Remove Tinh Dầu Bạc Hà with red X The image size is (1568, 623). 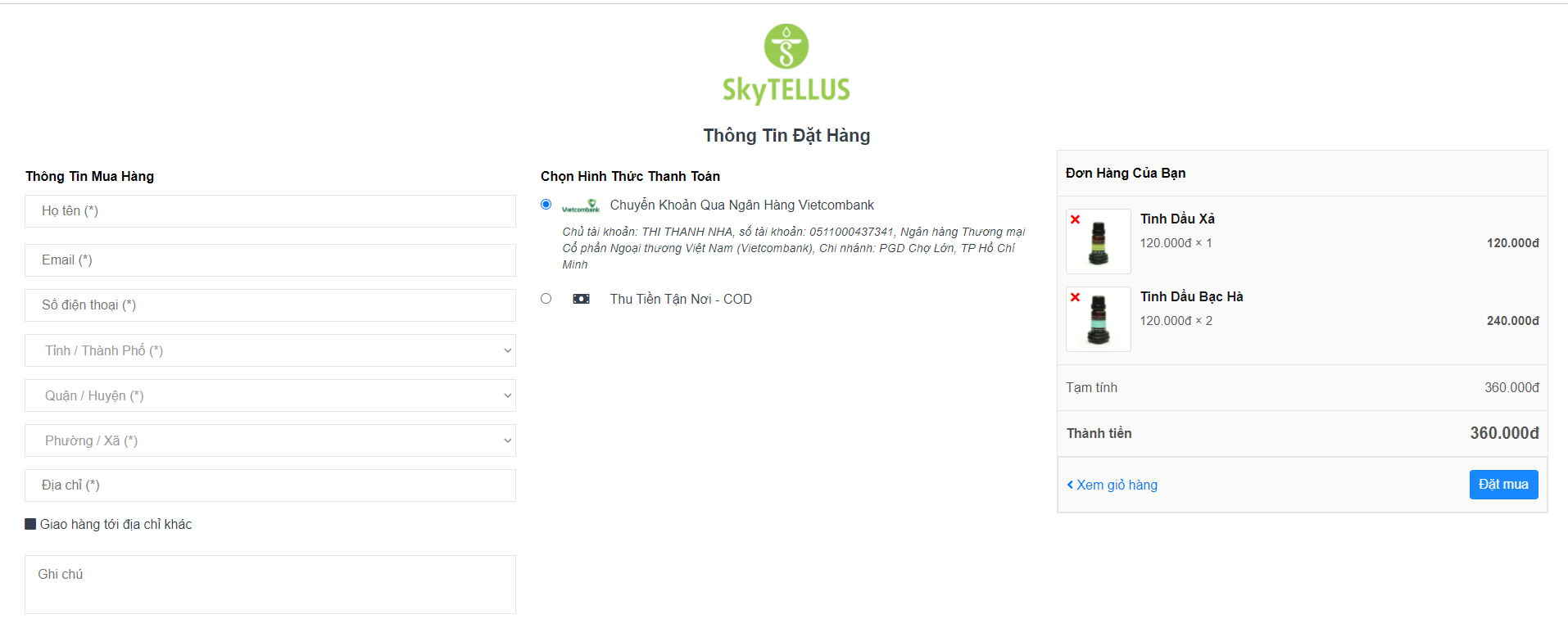pyautogui.click(x=1075, y=297)
